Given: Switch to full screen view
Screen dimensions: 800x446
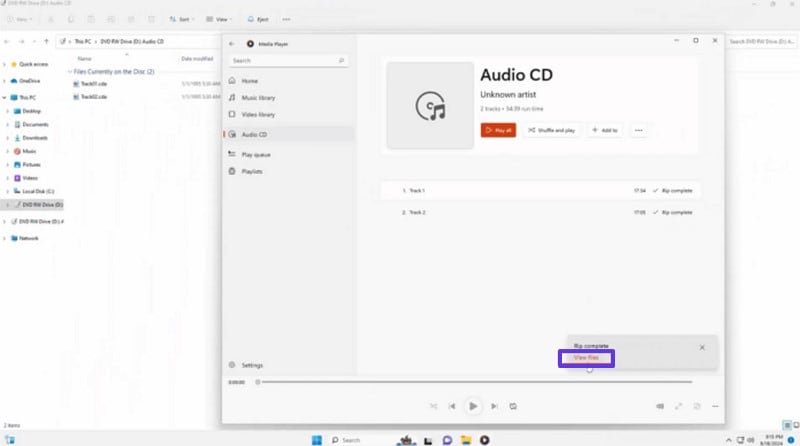Looking at the screenshot, I should [678, 406].
